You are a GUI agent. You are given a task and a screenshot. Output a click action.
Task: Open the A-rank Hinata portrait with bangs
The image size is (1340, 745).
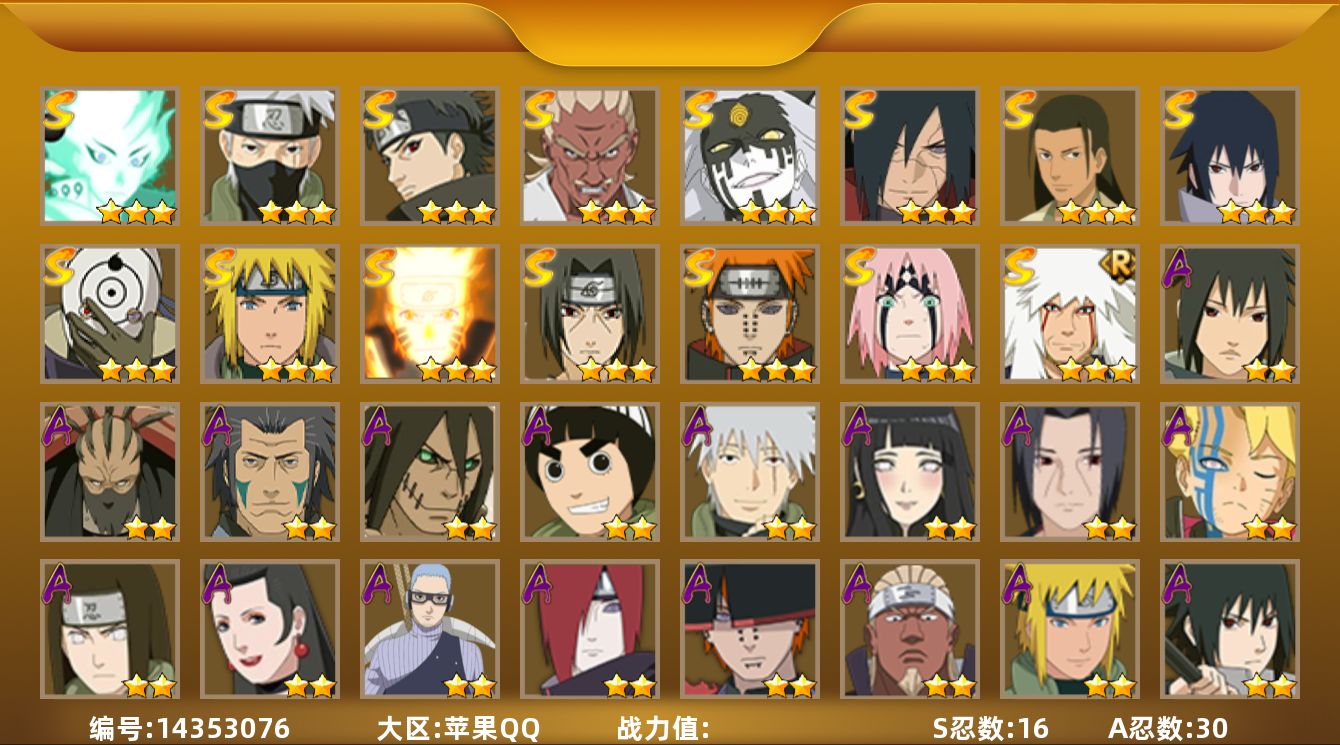click(910, 472)
